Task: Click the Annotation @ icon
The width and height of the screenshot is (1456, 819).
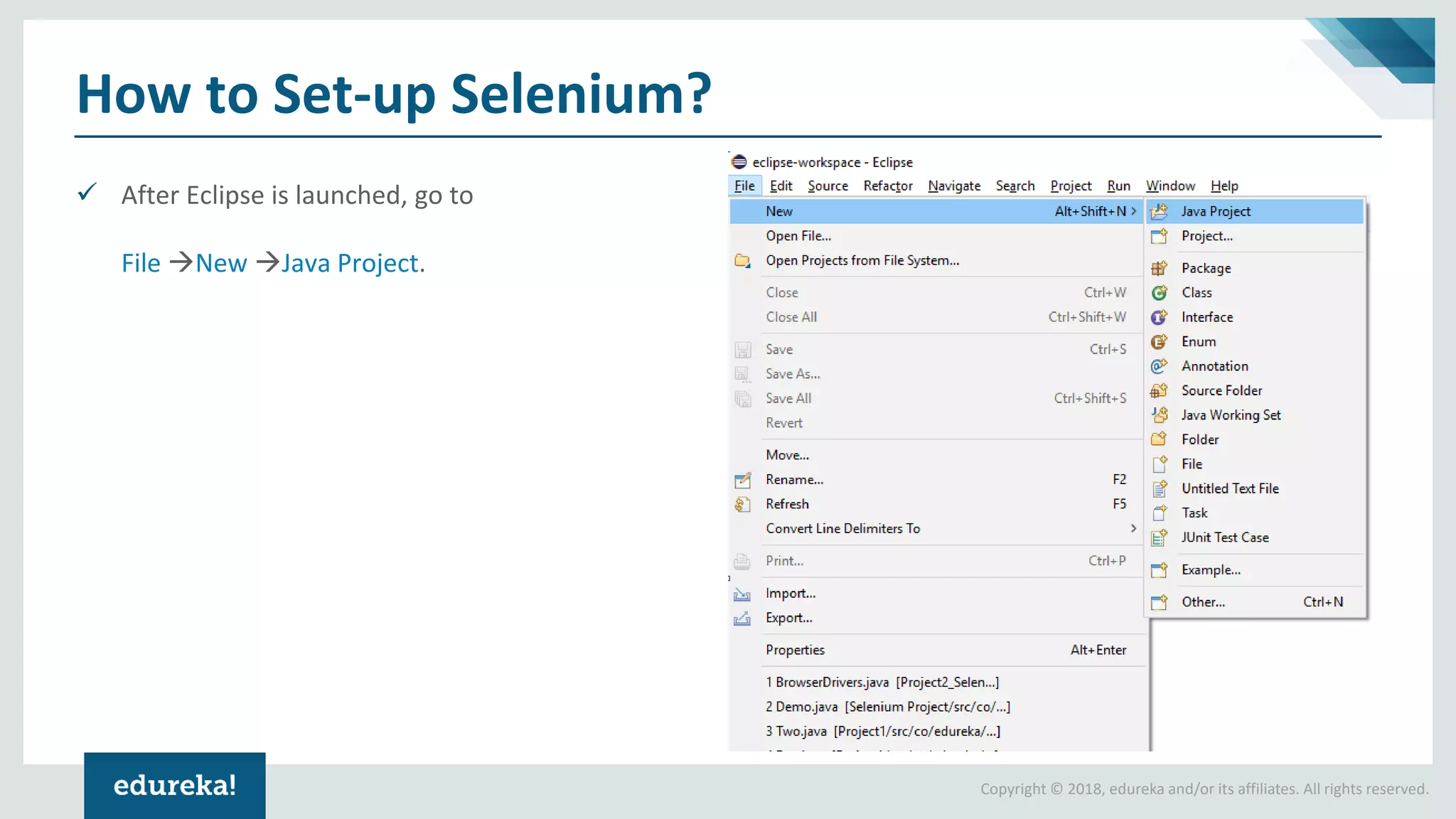Action: point(1160,366)
